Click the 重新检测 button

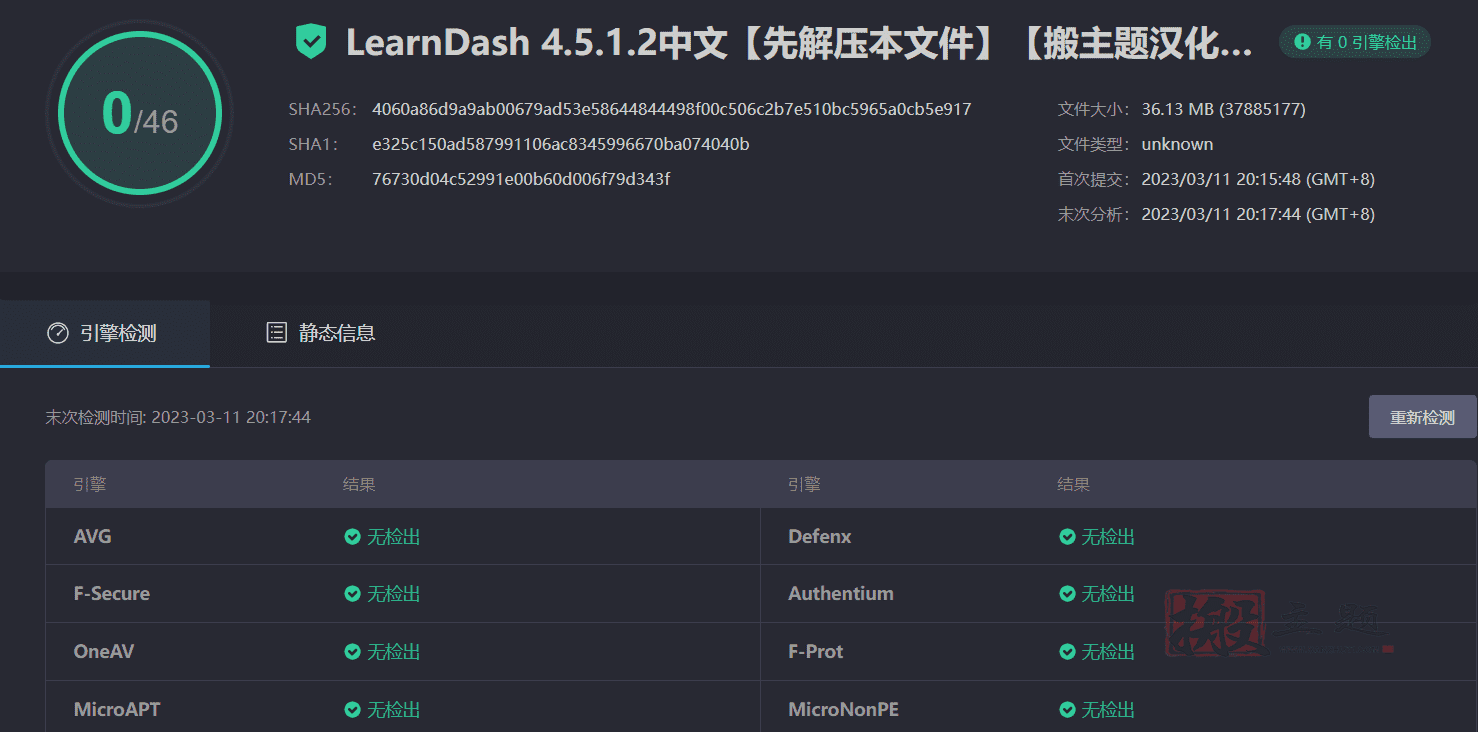[1422, 417]
